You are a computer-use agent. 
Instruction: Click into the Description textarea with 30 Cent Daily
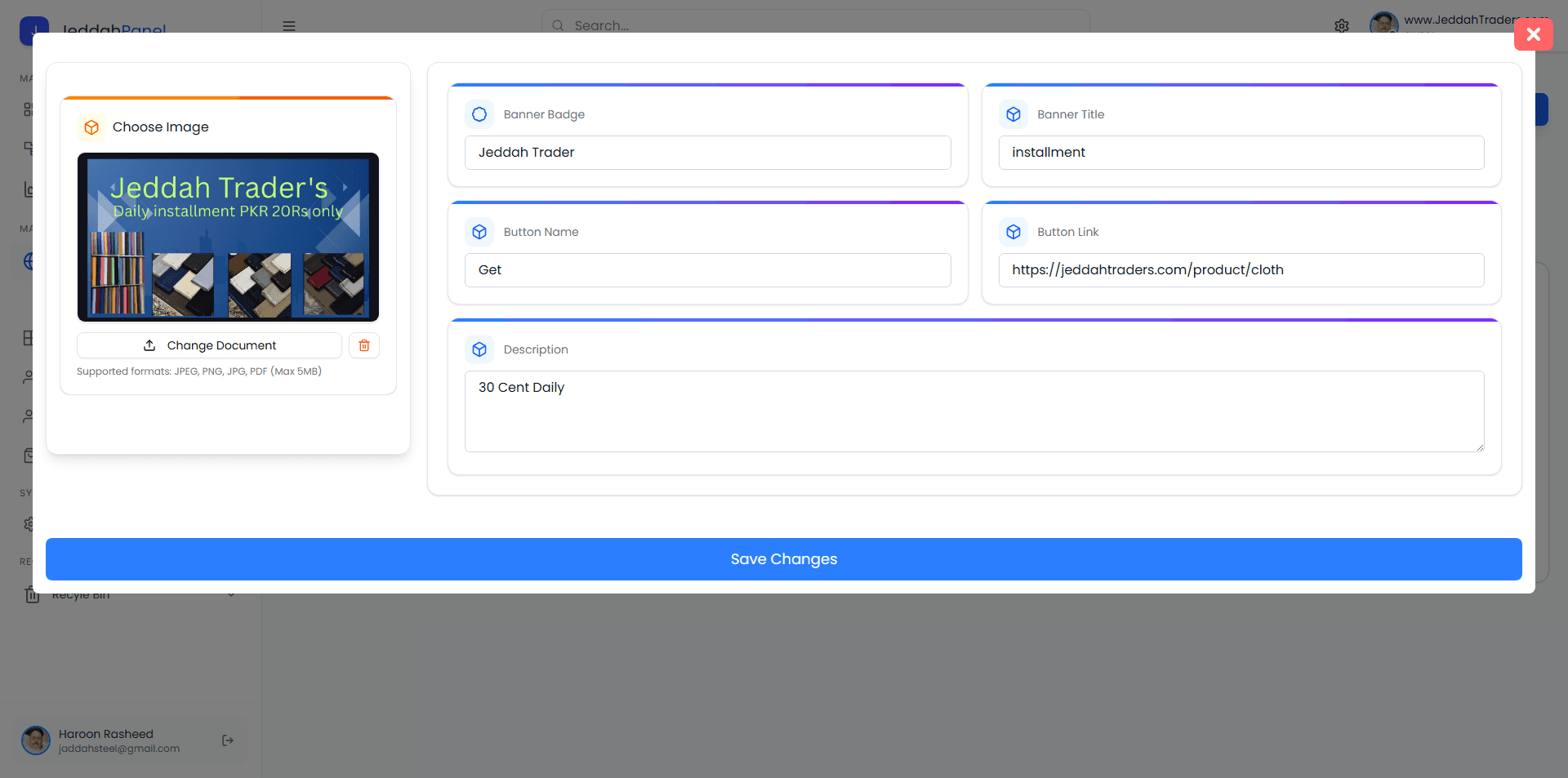click(x=974, y=411)
